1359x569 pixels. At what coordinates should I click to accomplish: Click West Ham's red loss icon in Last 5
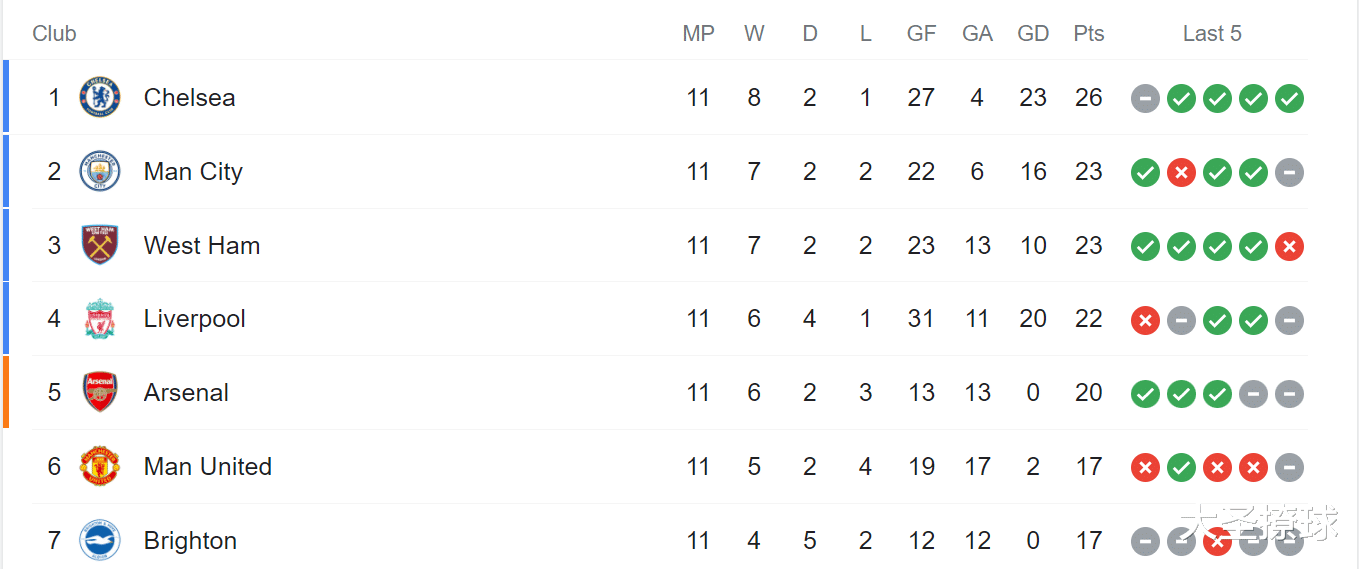tap(1289, 246)
